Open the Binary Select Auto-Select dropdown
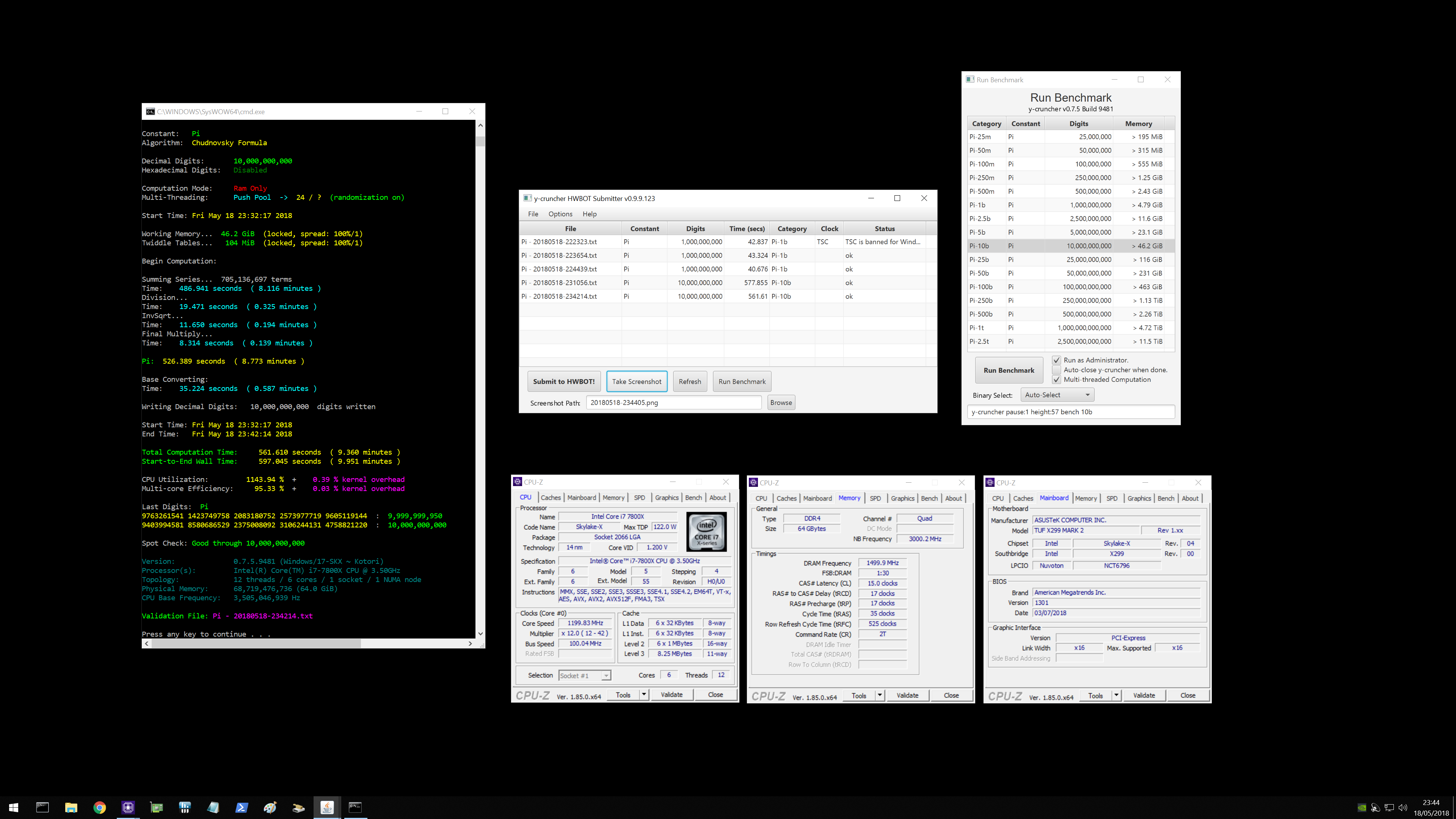This screenshot has width=1456, height=819. (x=1057, y=395)
